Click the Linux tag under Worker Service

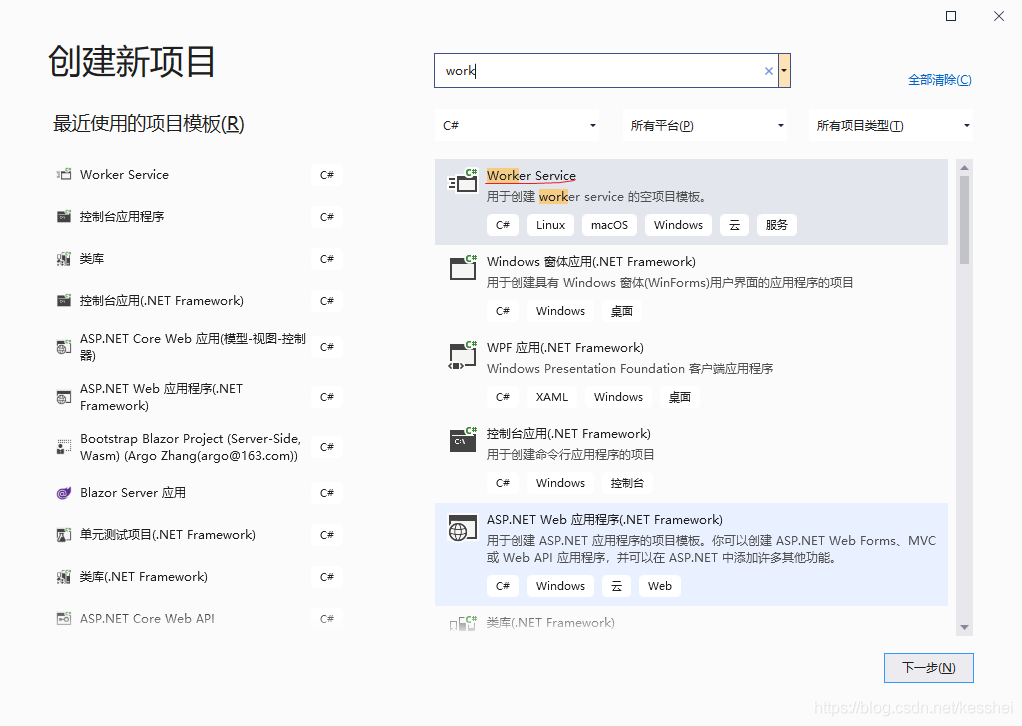[550, 225]
